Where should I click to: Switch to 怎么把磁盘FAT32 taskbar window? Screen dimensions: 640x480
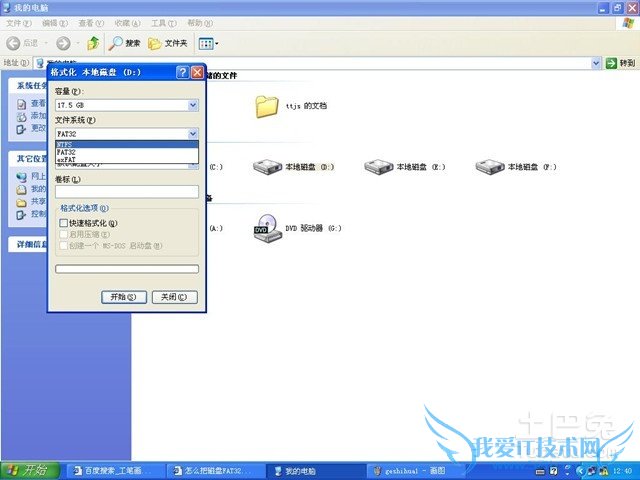[x=216, y=471]
